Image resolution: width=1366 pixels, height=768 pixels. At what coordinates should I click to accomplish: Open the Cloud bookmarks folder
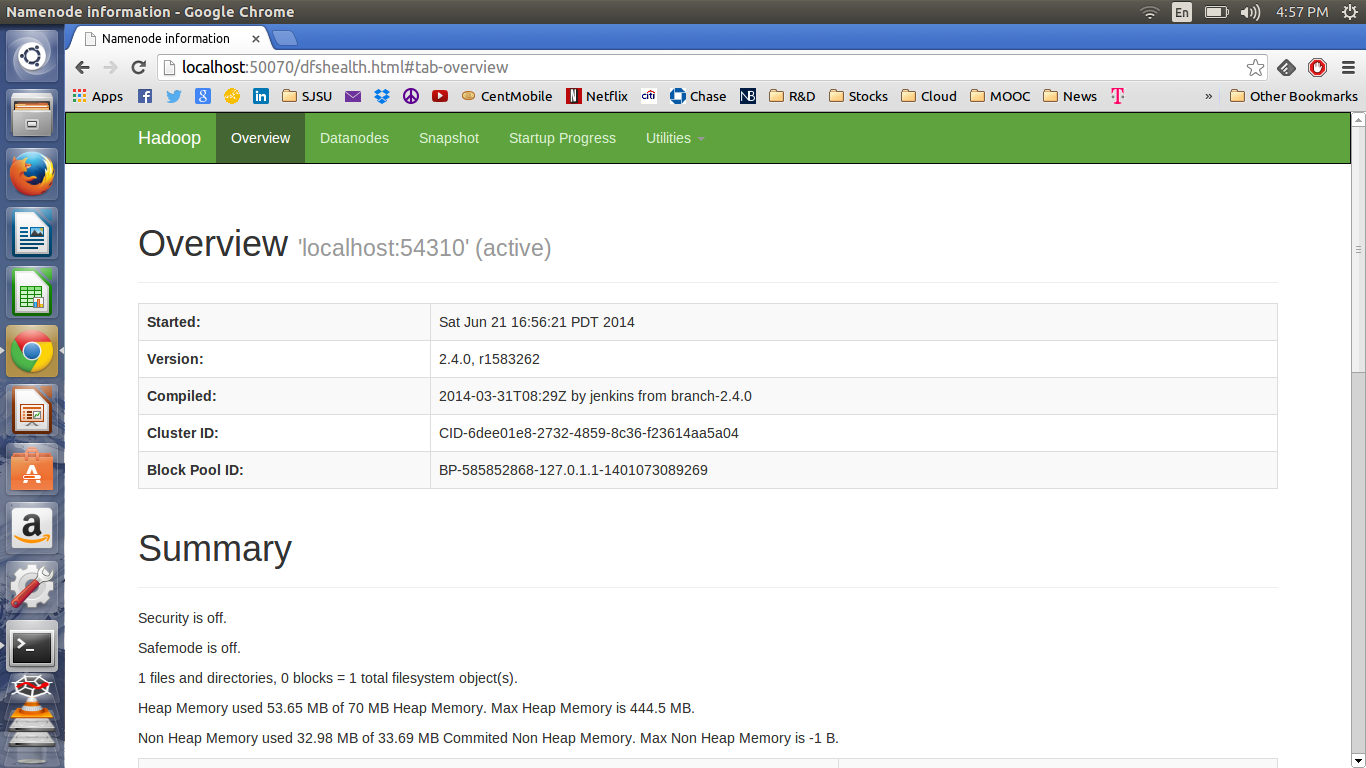point(929,96)
